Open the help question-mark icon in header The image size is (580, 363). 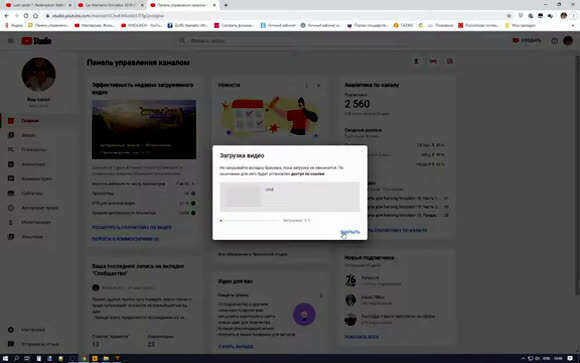point(554,41)
